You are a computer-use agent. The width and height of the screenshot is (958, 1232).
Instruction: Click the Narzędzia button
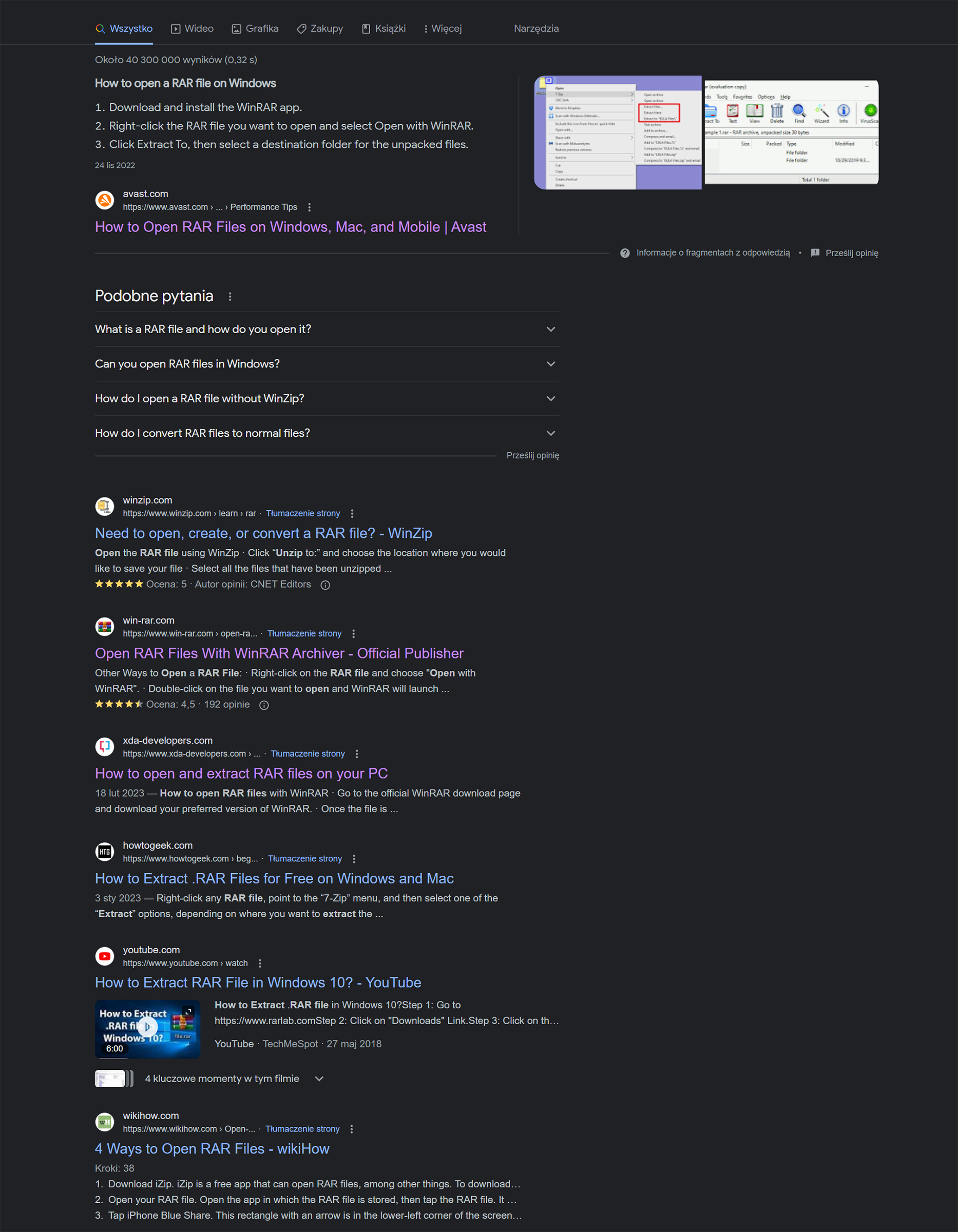point(536,29)
